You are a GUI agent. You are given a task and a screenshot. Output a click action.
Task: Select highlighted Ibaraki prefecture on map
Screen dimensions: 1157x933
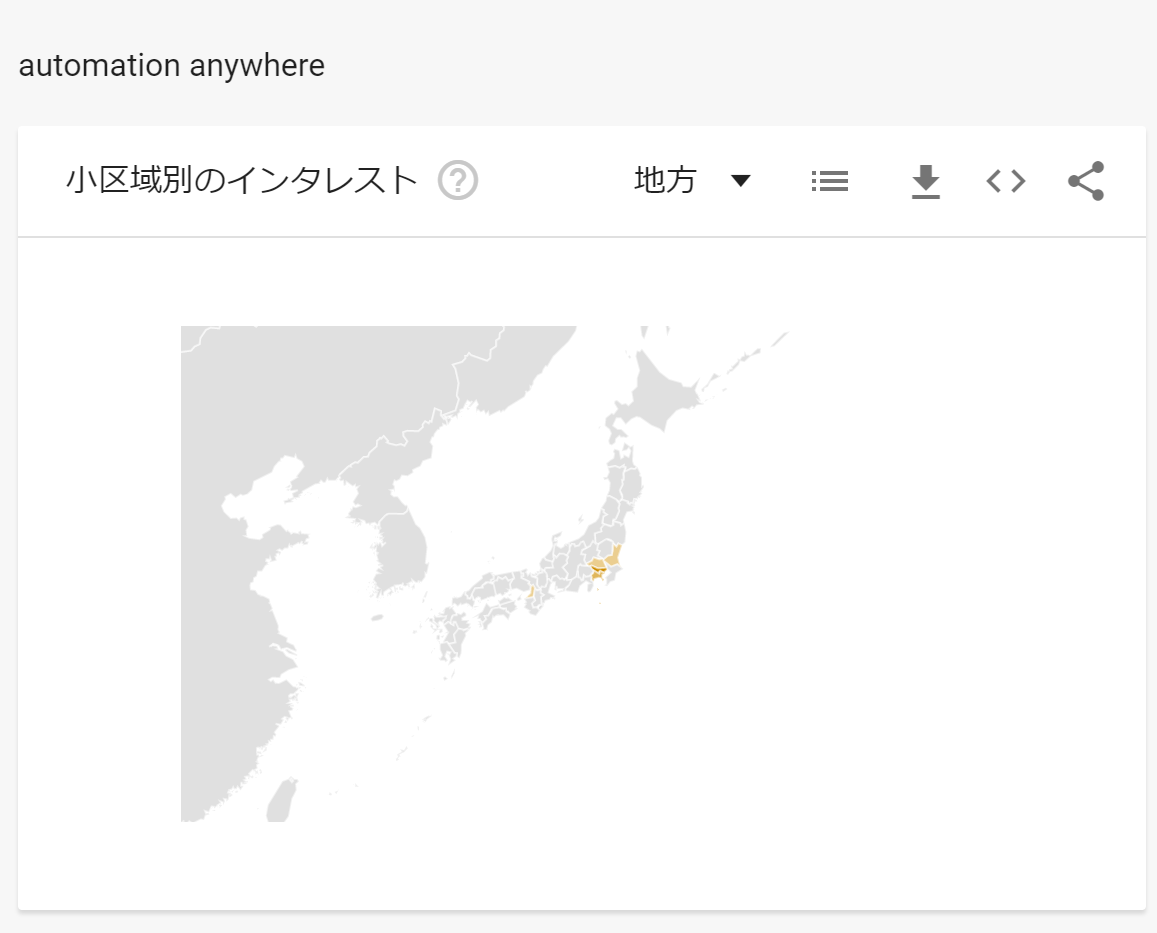pyautogui.click(x=615, y=555)
